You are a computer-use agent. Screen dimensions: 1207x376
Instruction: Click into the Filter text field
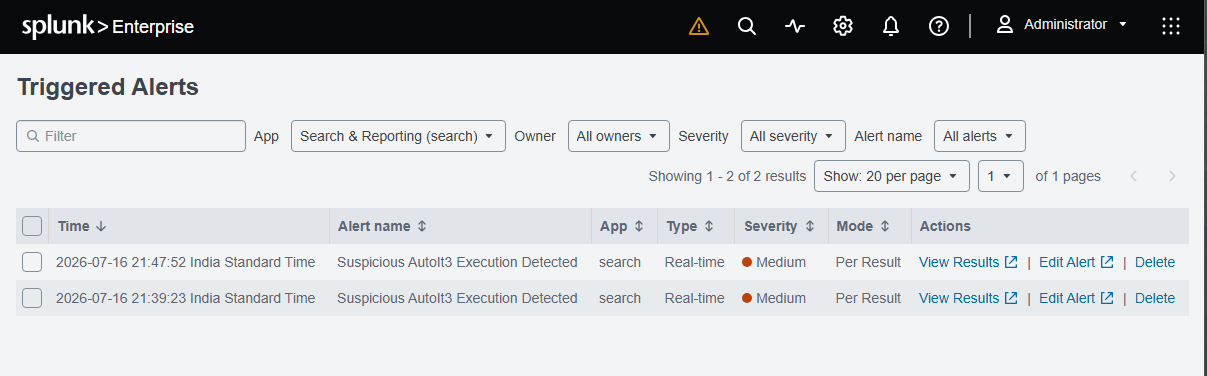coord(131,136)
